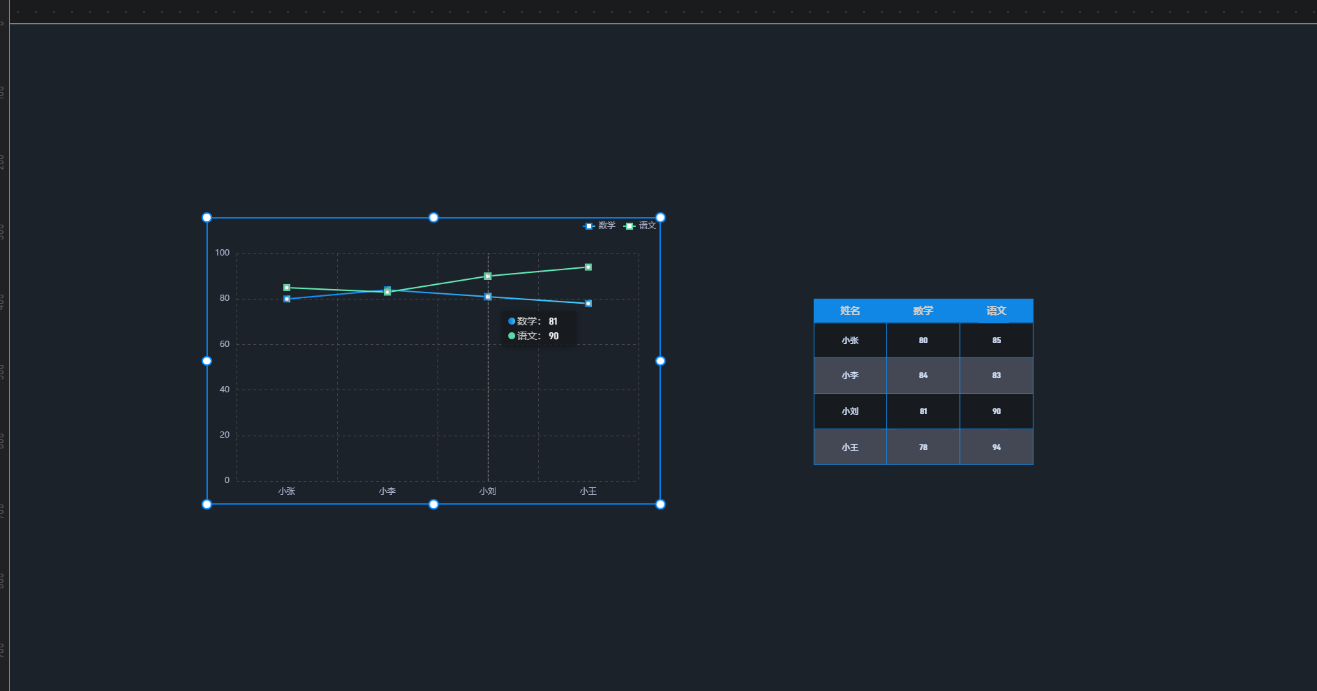This screenshot has width=1317, height=691.
Task: Click the 语文 data point for 小王
Action: pyautogui.click(x=588, y=267)
